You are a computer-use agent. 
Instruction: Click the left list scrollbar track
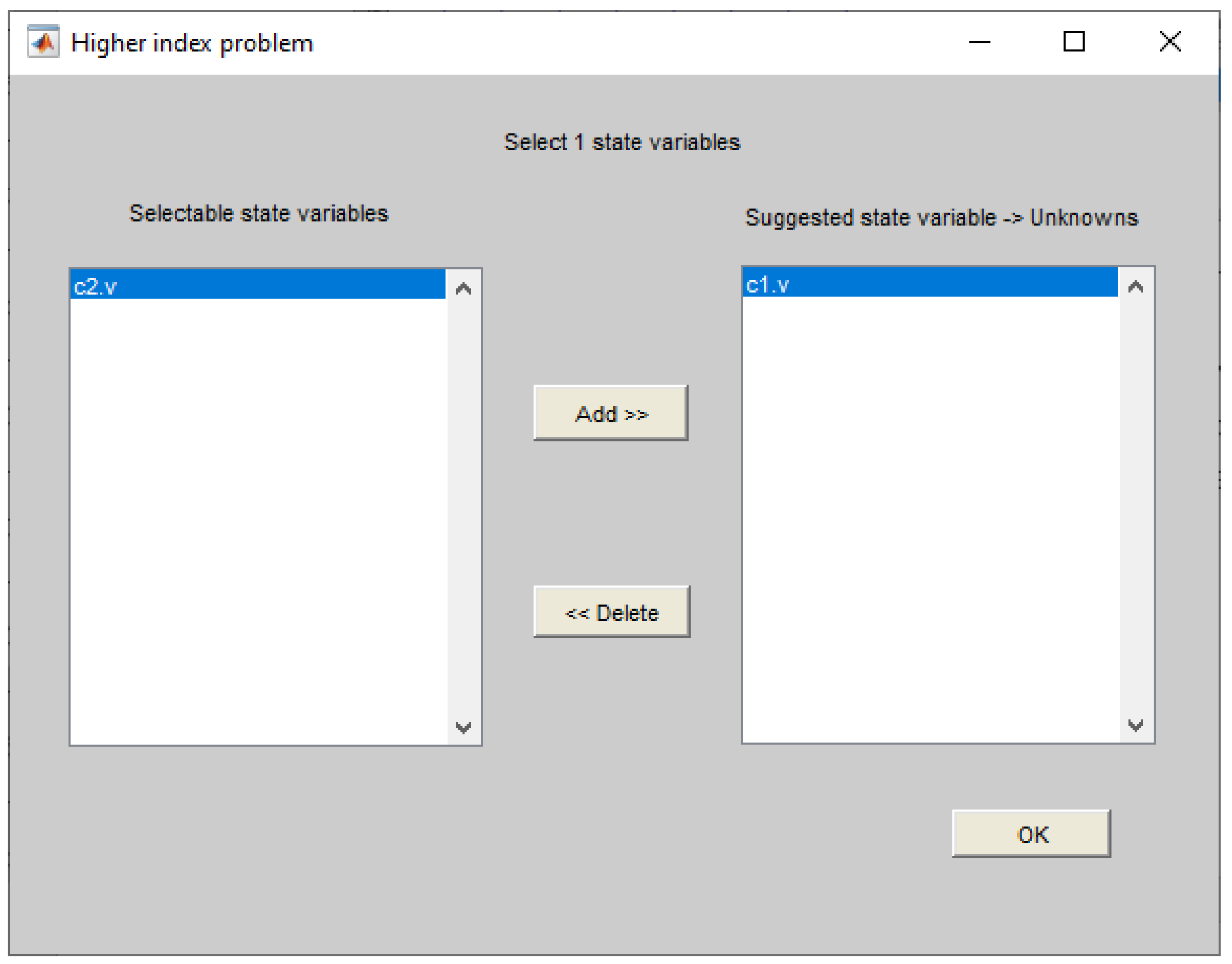[464, 508]
